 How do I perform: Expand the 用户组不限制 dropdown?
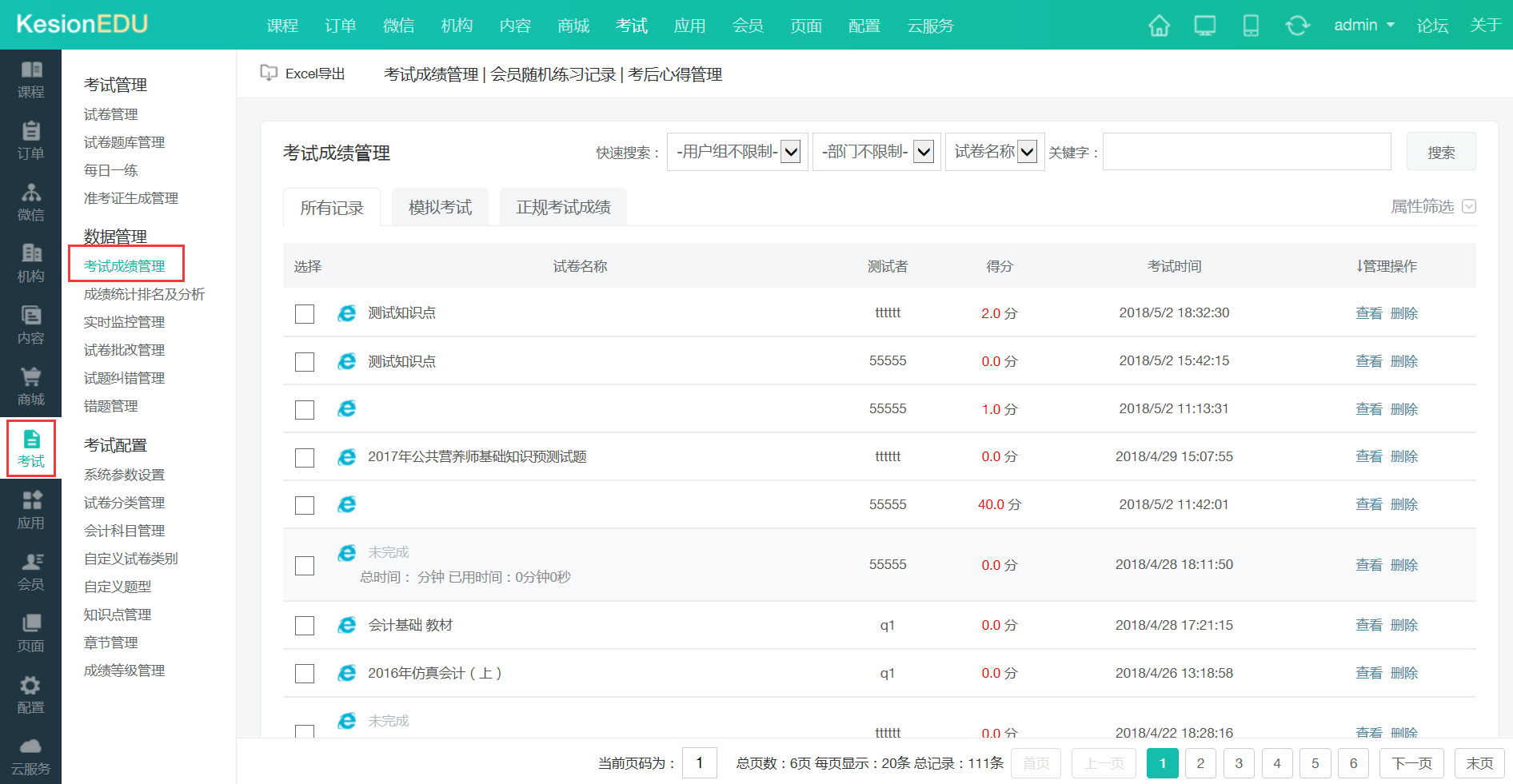(x=737, y=152)
